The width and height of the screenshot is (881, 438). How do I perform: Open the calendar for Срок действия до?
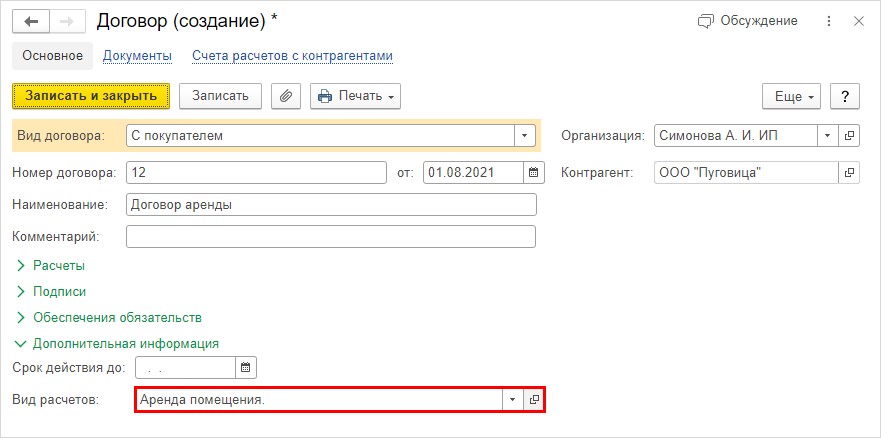pyautogui.click(x=246, y=368)
